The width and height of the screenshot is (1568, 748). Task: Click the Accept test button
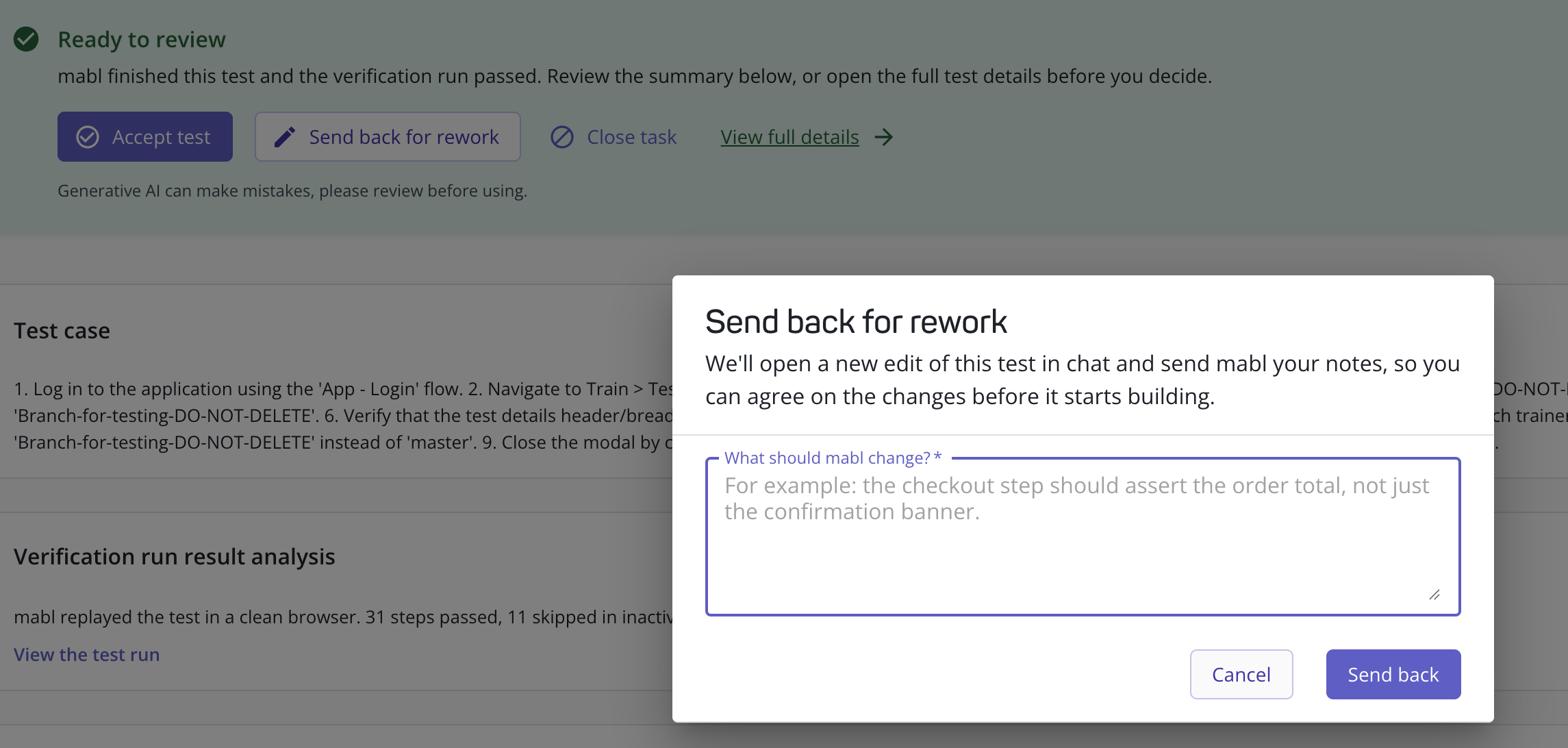tap(145, 137)
